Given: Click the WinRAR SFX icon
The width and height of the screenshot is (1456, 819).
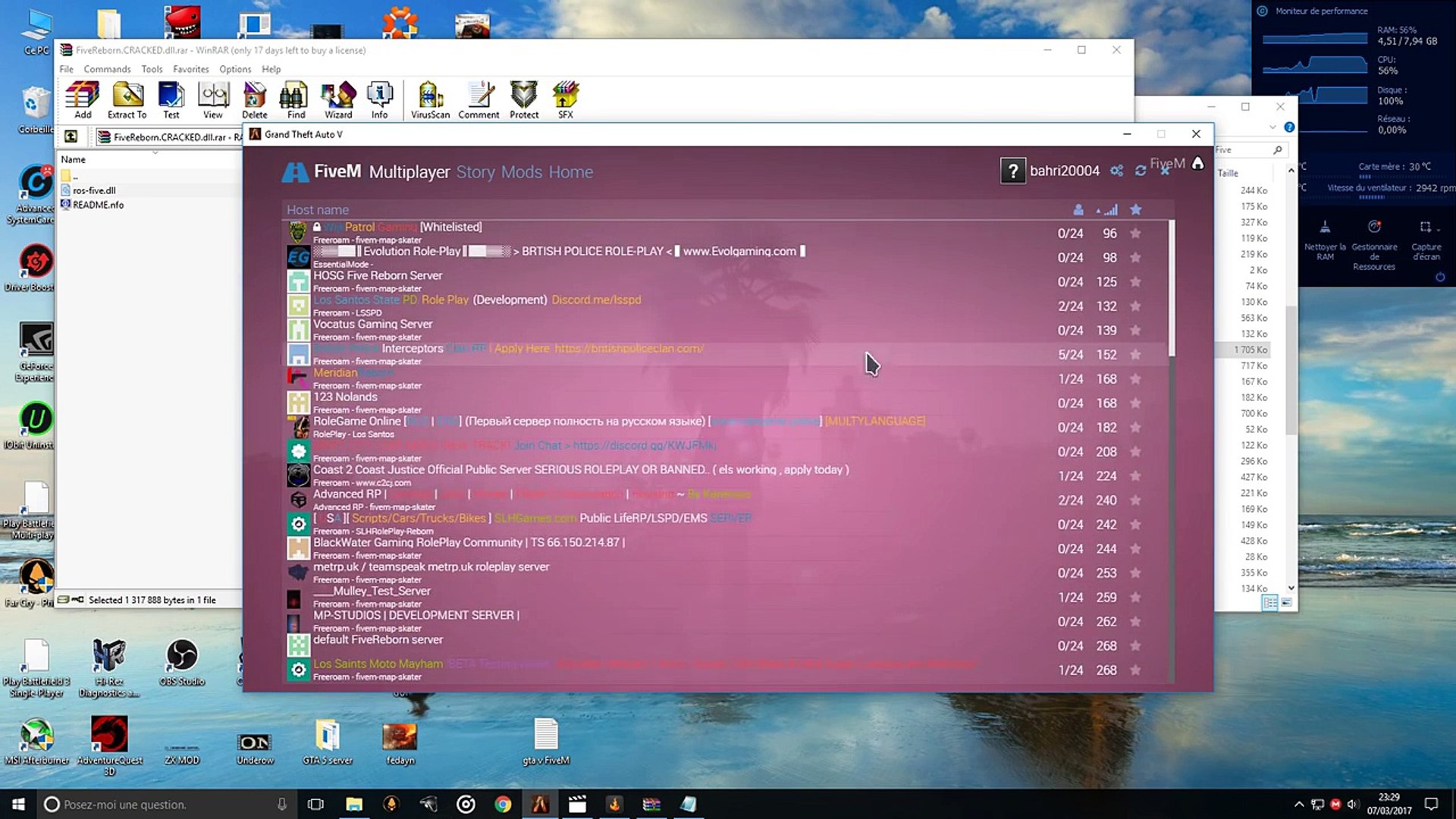Looking at the screenshot, I should point(566,100).
